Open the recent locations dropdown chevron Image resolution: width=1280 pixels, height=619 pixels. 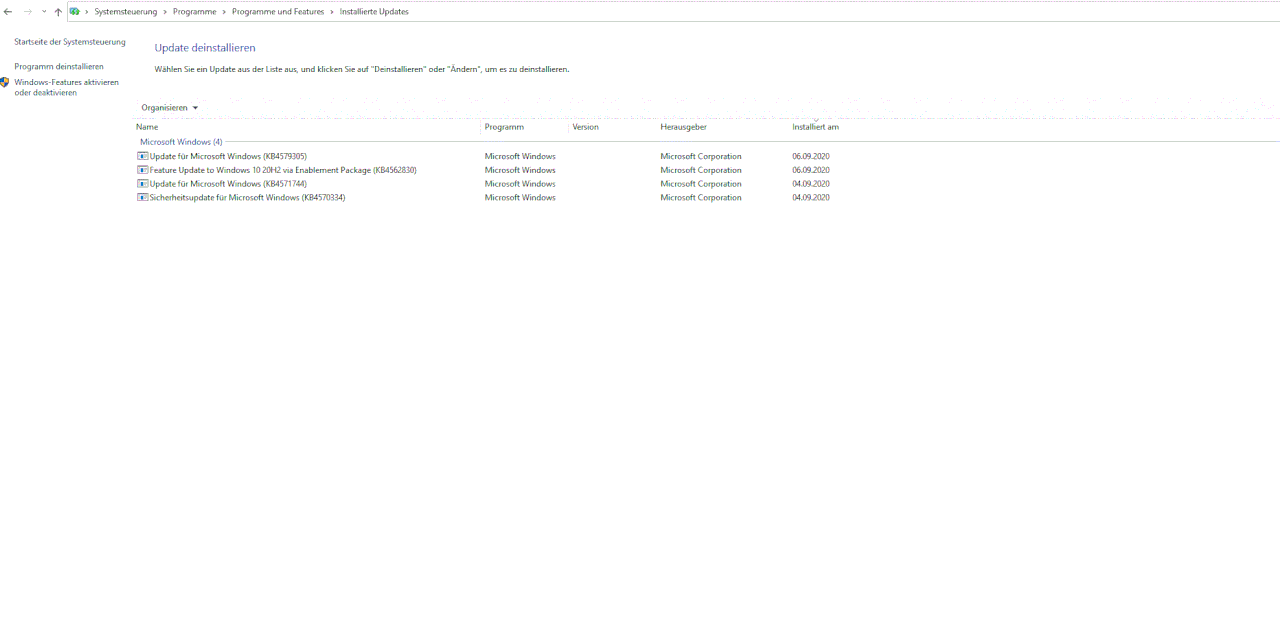click(x=44, y=12)
